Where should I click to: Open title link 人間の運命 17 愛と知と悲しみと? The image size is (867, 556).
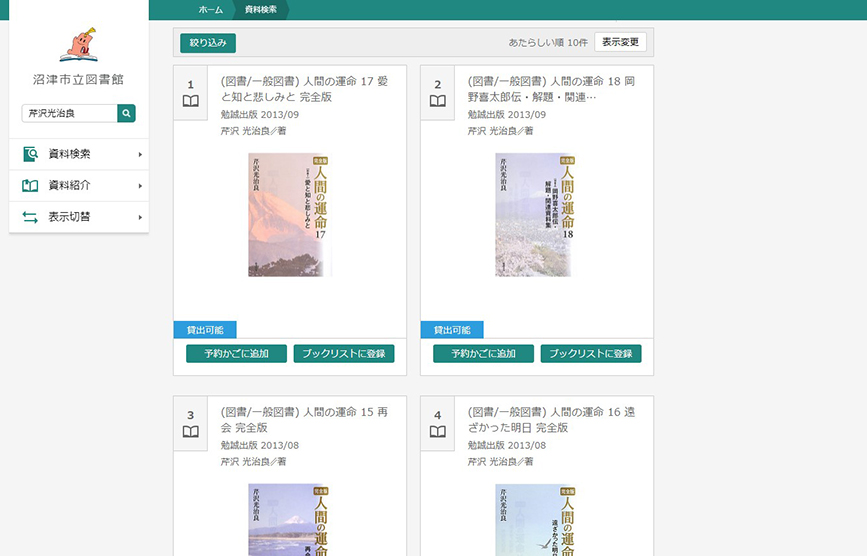point(305,89)
